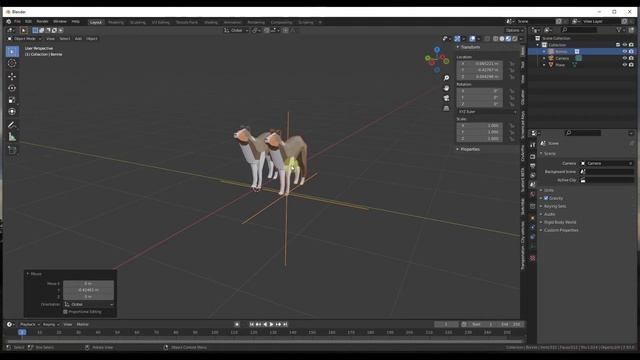Open the viewport Add menu
The width and height of the screenshot is (640, 360).
[x=78, y=39]
